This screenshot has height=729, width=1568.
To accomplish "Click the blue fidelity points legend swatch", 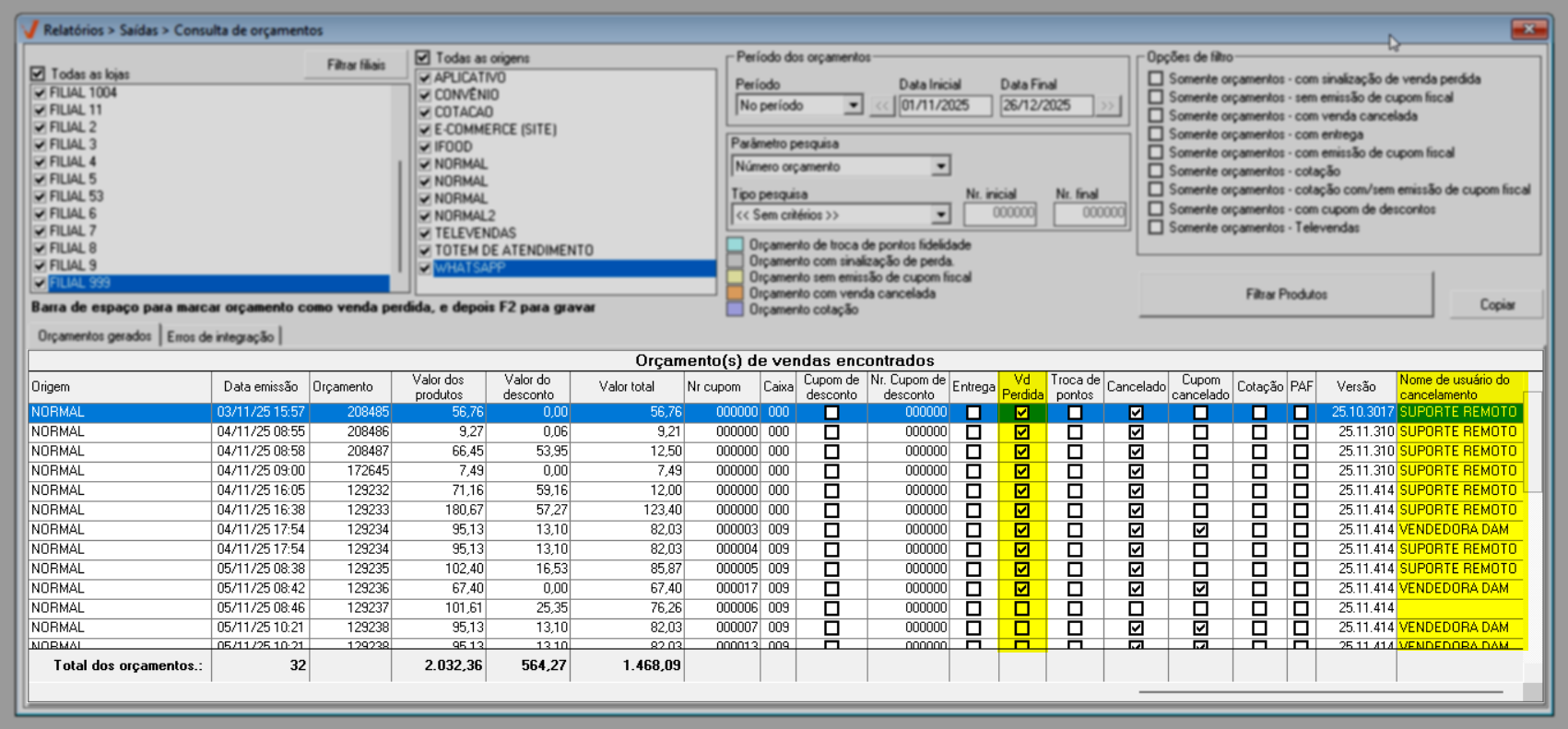I will point(735,245).
